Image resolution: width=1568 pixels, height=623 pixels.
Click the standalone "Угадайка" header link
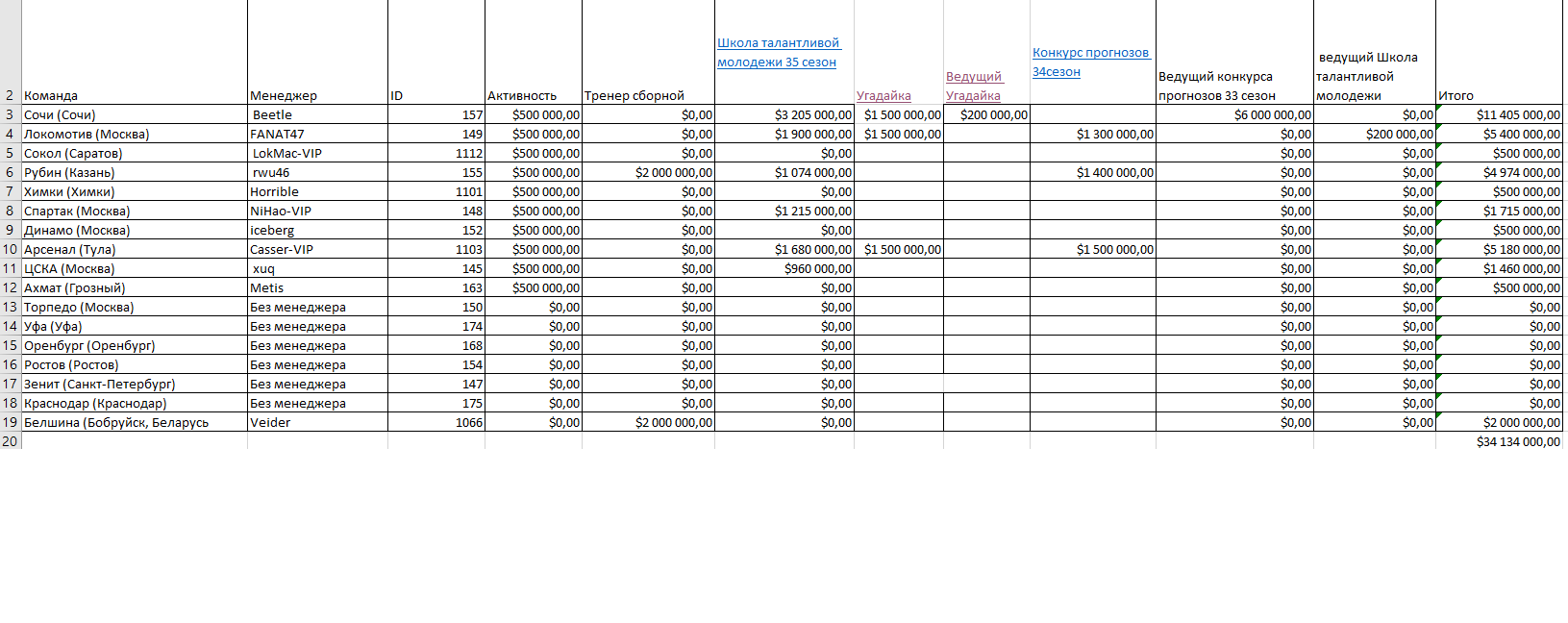884,95
